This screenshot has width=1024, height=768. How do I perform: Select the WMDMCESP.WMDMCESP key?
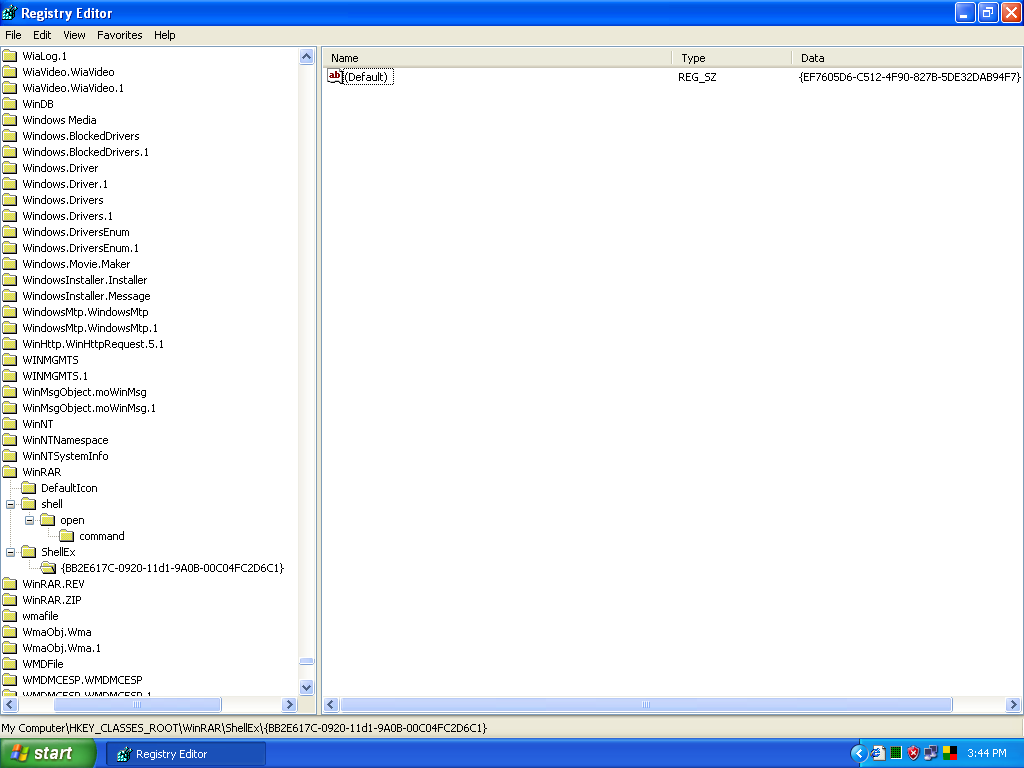(x=82, y=680)
